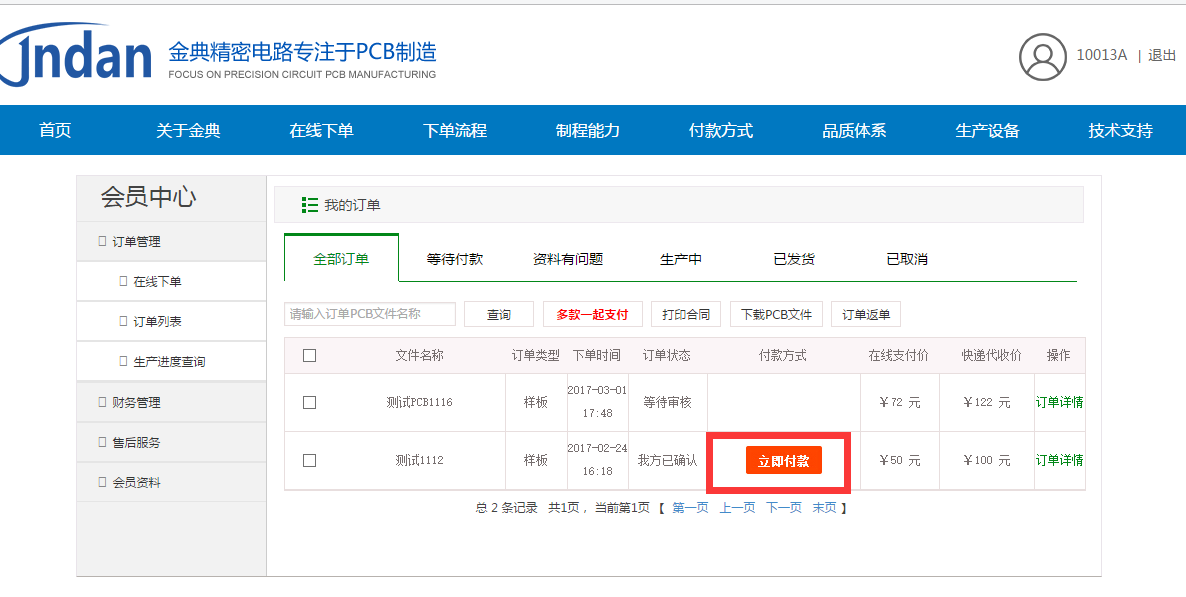Click 退出 to log out
The height and width of the screenshot is (597, 1186).
(1162, 56)
